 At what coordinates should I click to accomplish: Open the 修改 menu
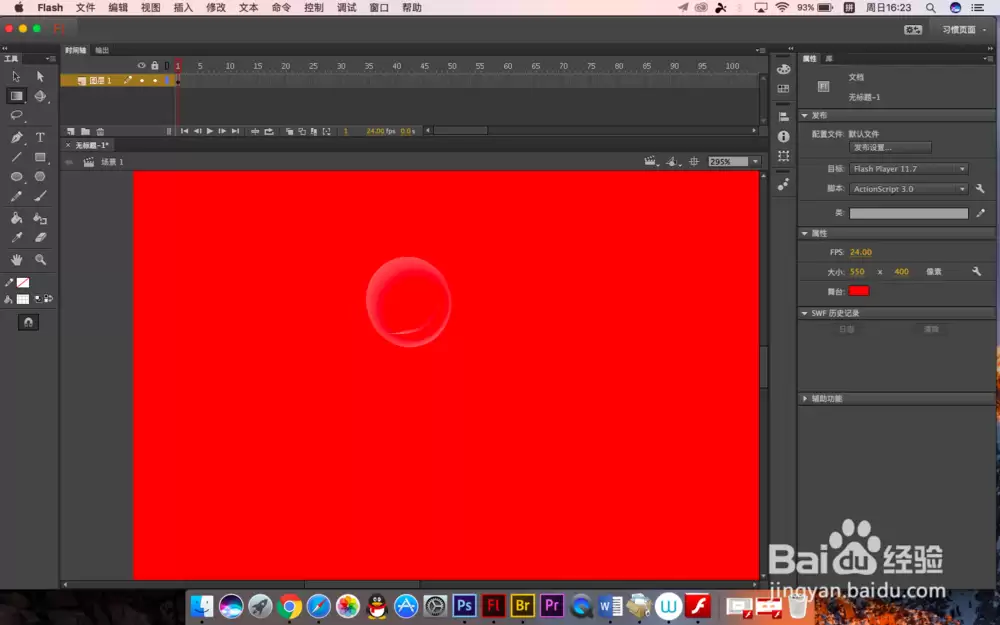(216, 8)
